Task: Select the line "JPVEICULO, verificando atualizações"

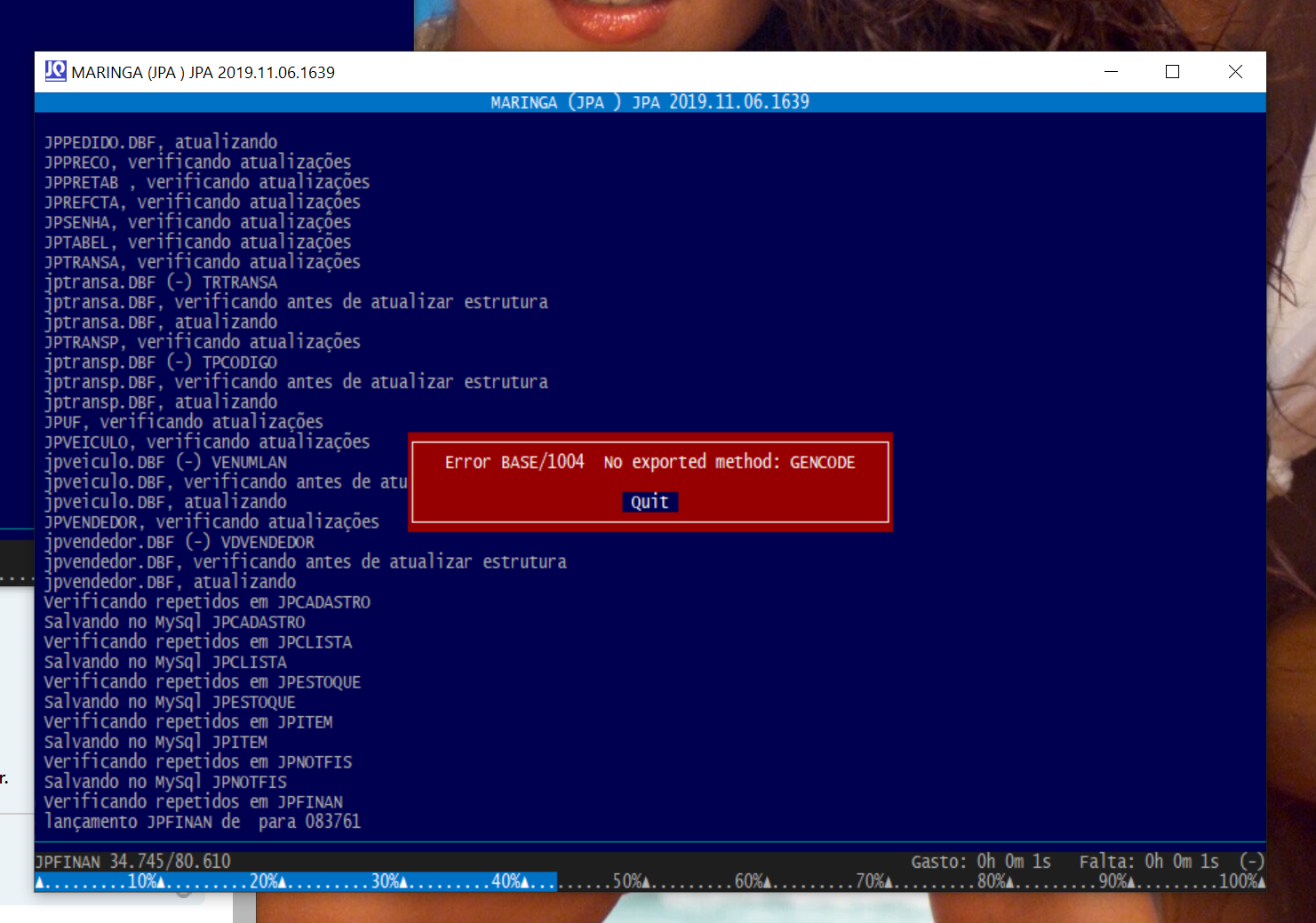Action: pos(207,442)
